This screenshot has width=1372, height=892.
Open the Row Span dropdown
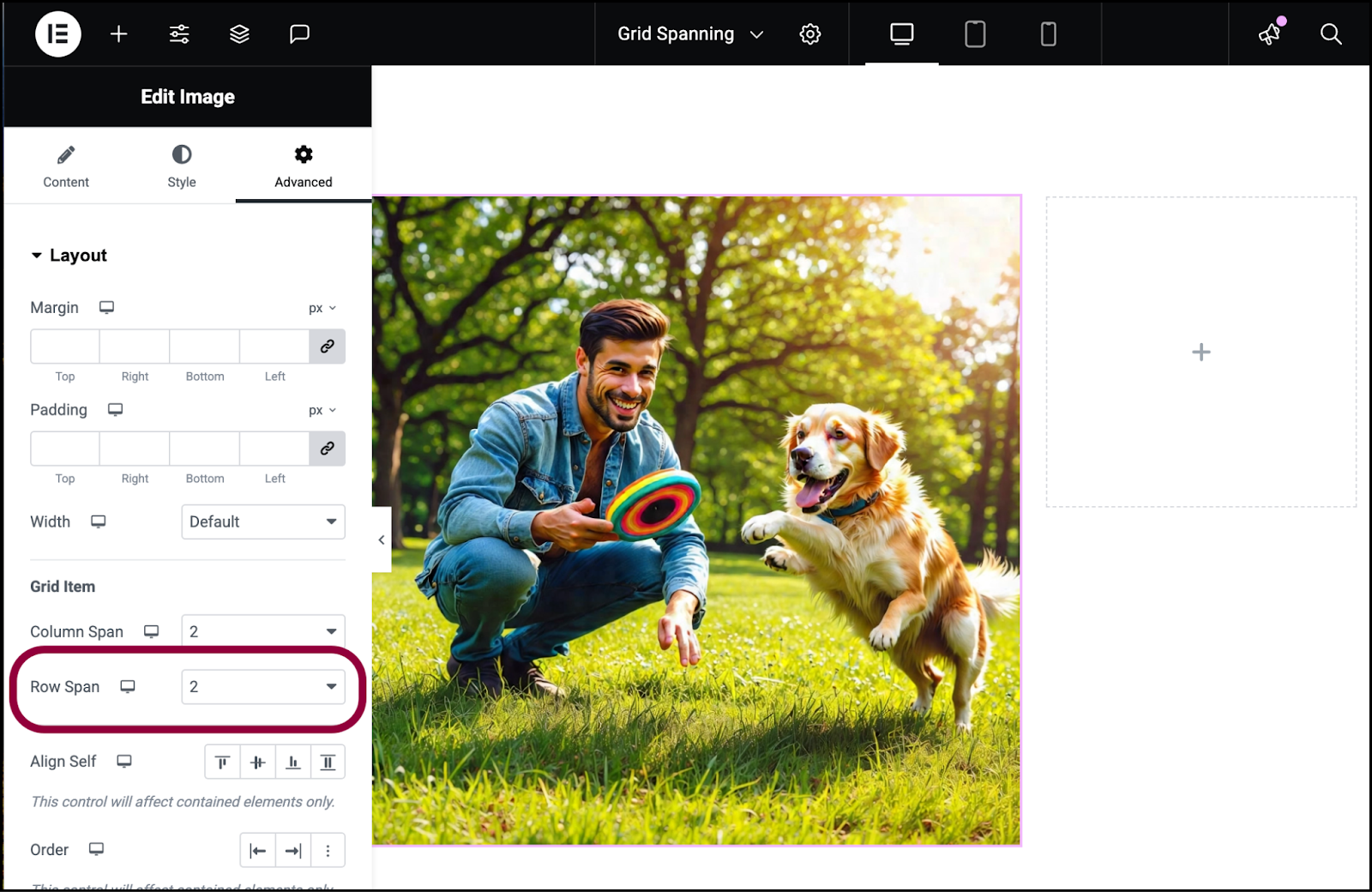coord(263,687)
